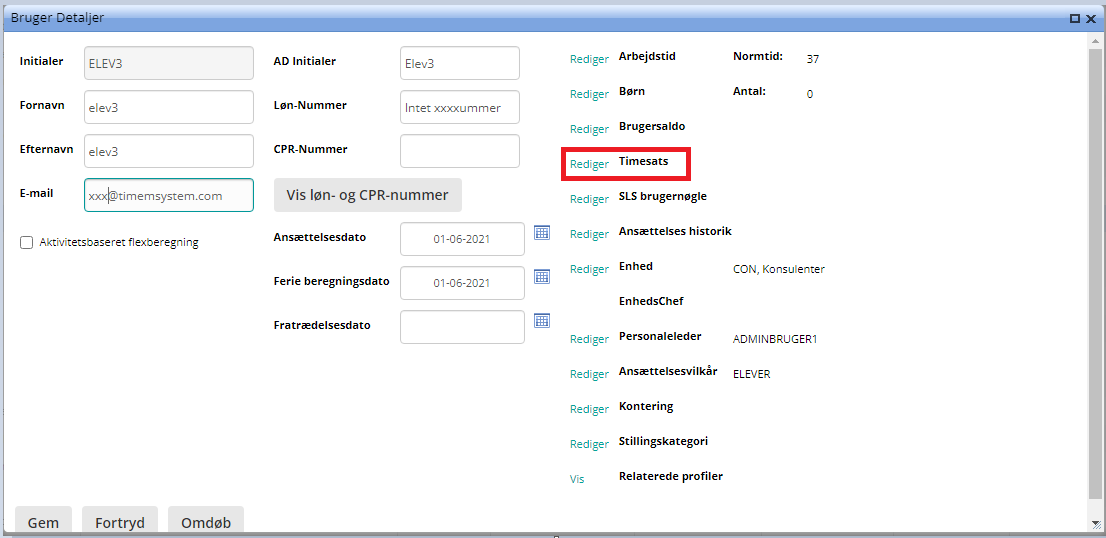Open calendar picker for Ferie beregningsdato
Image resolution: width=1106 pixels, height=538 pixels.
point(542,276)
